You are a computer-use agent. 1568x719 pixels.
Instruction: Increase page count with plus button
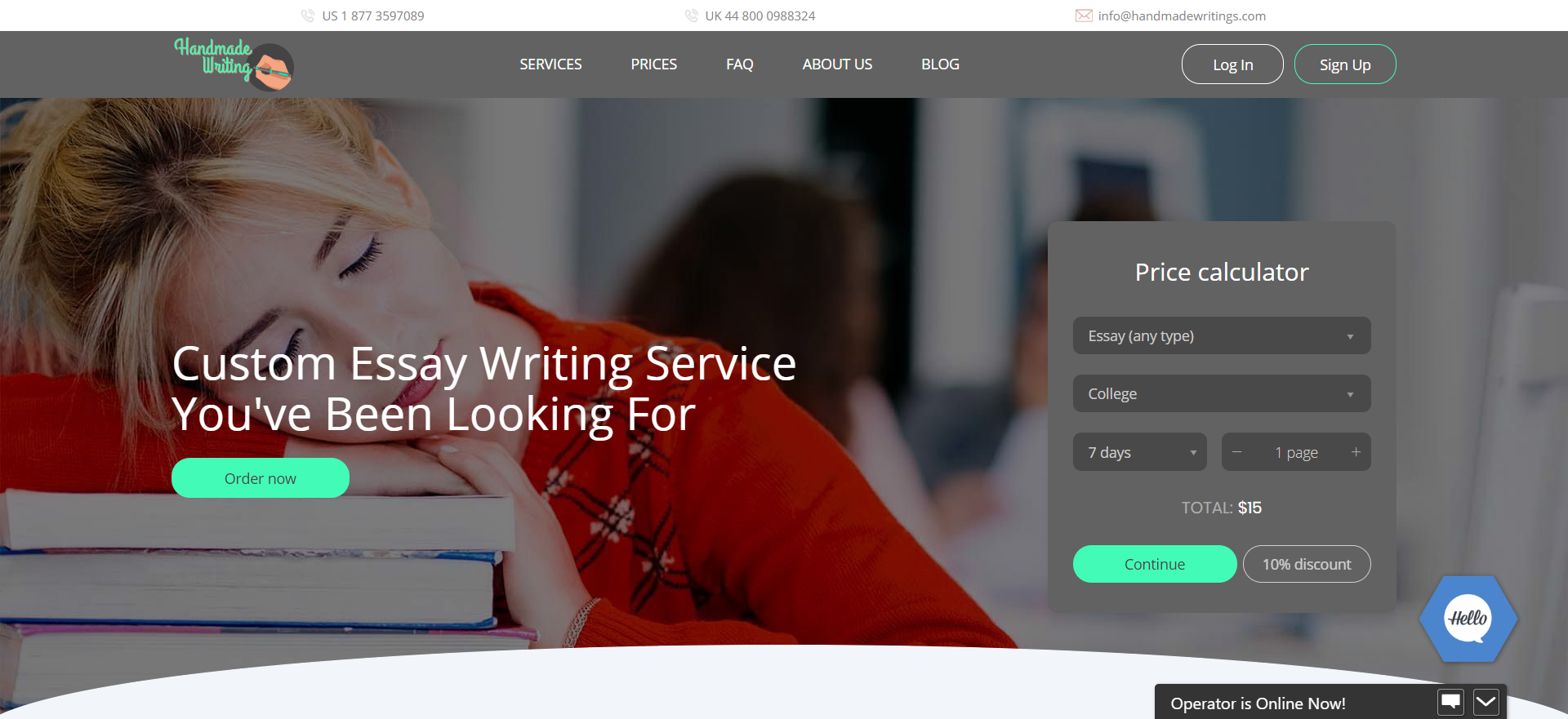click(1356, 452)
